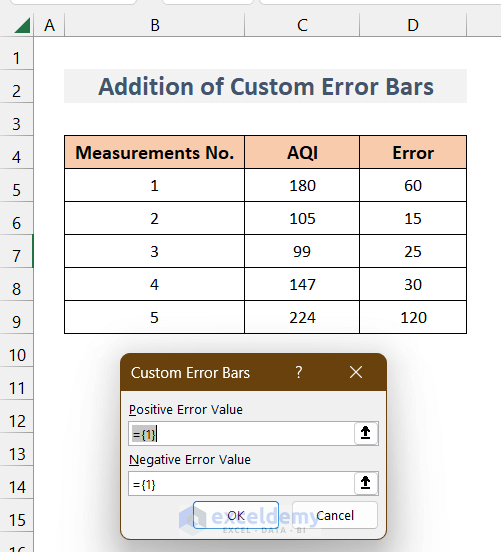Select Error cell with value 30
The width and height of the screenshot is (501, 552).
tap(413, 284)
